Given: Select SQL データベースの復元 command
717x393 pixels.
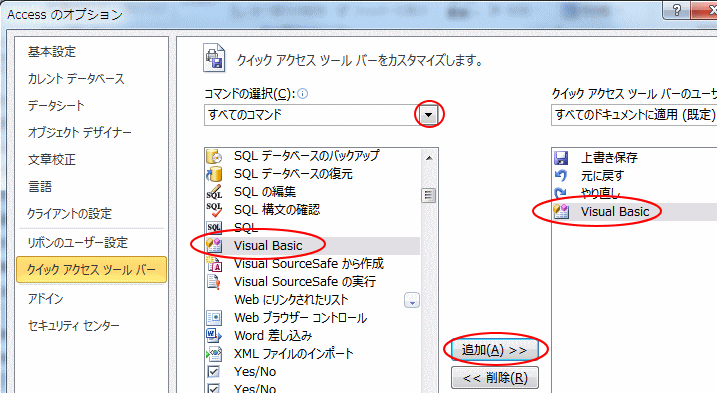Looking at the screenshot, I should [312, 174].
